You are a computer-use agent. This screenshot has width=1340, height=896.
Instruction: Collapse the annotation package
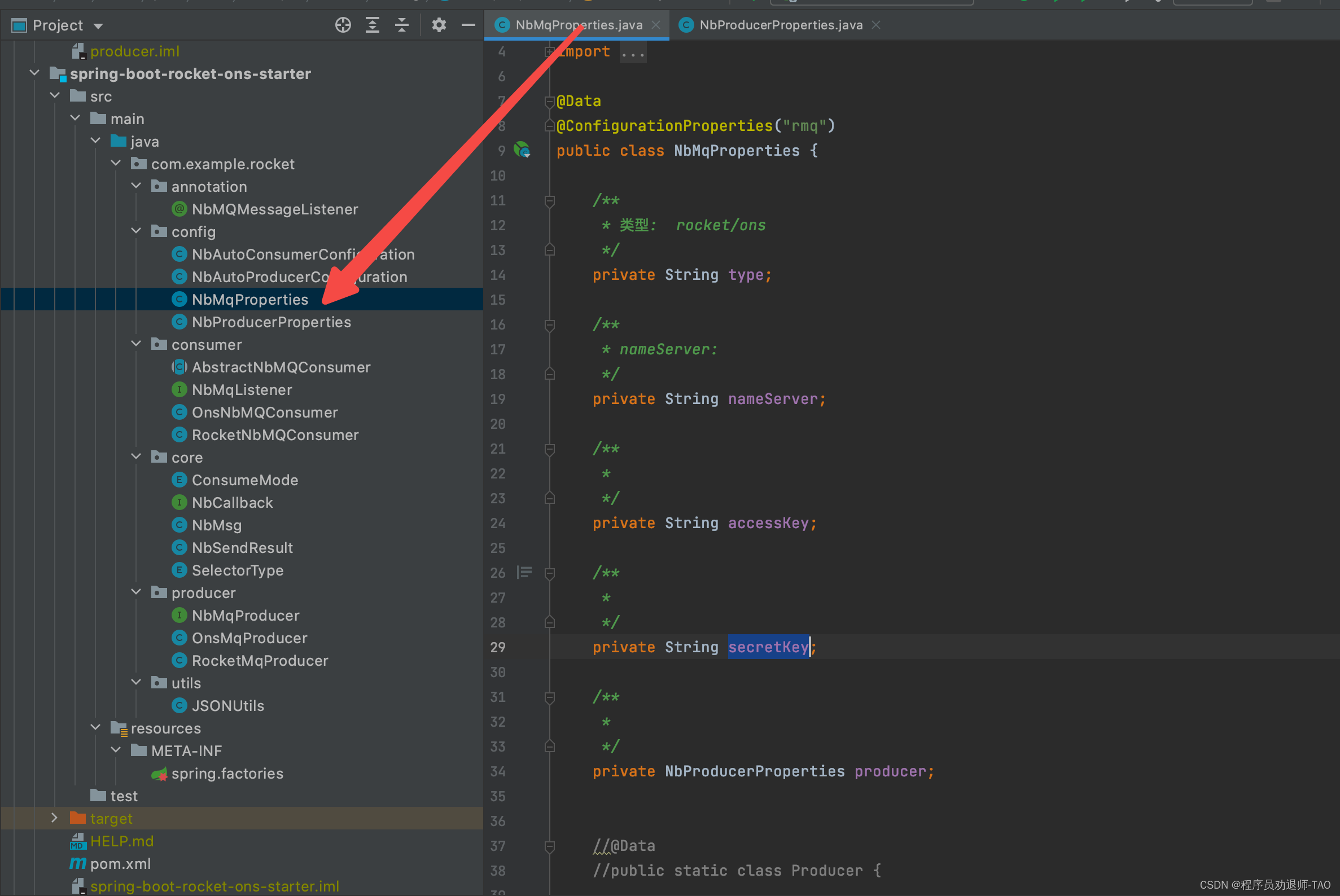136,186
